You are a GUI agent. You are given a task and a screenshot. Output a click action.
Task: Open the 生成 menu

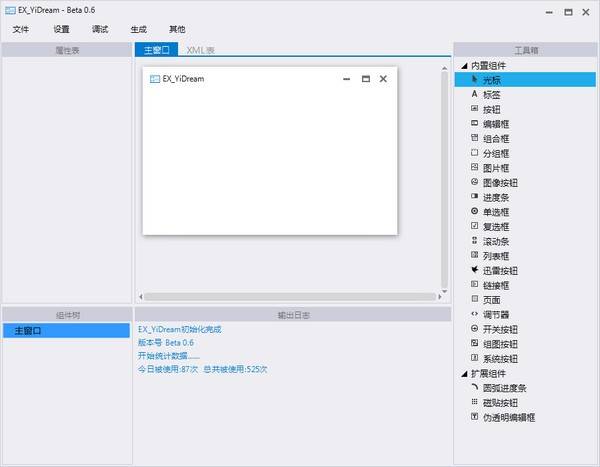point(139,29)
